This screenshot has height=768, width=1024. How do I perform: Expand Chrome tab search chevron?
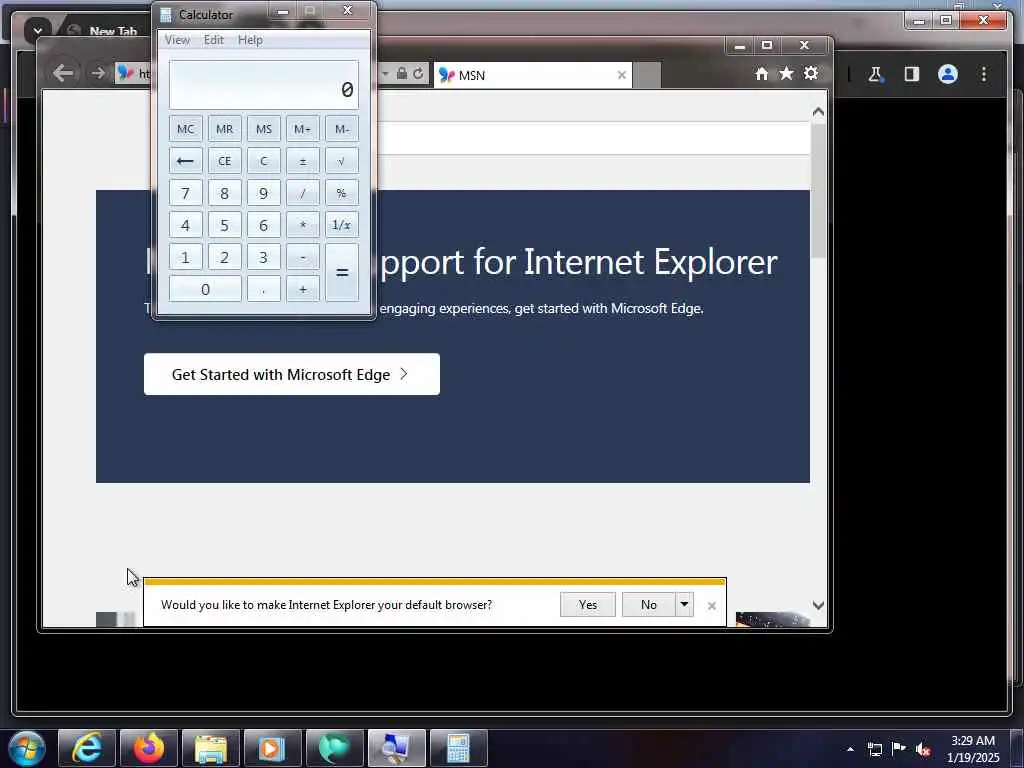tap(38, 29)
